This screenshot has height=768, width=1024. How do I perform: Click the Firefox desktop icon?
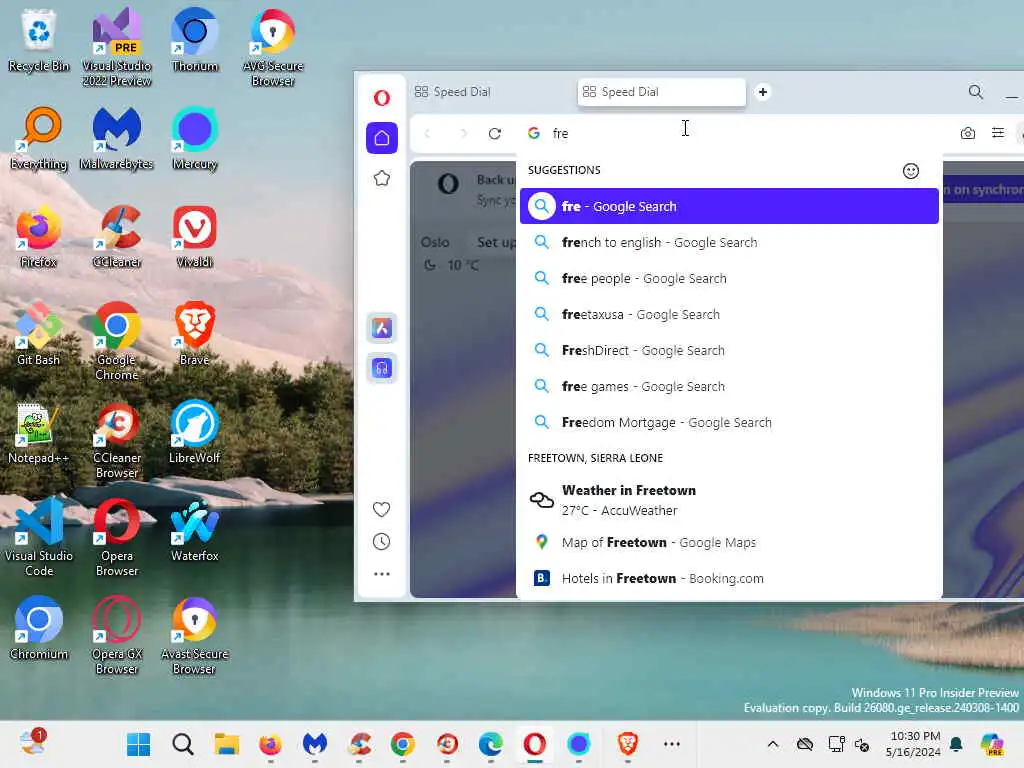39,236
